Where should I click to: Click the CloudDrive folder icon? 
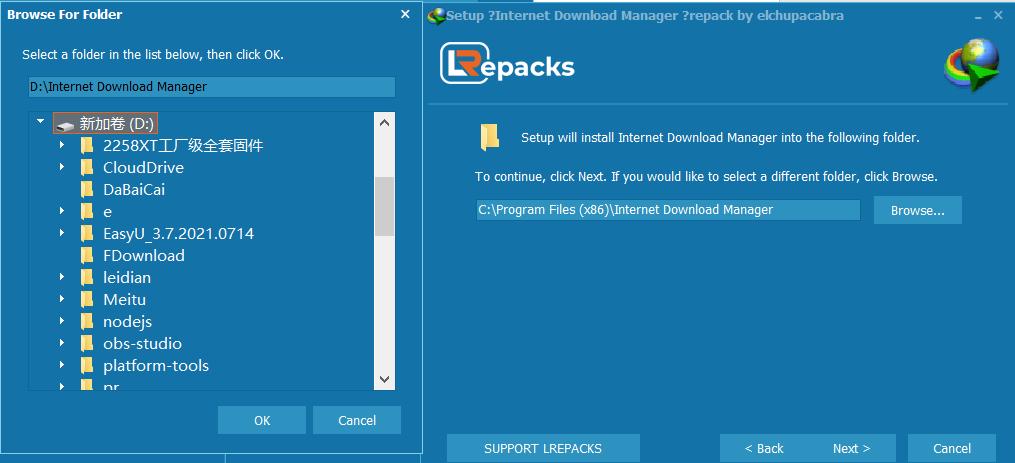(87, 168)
